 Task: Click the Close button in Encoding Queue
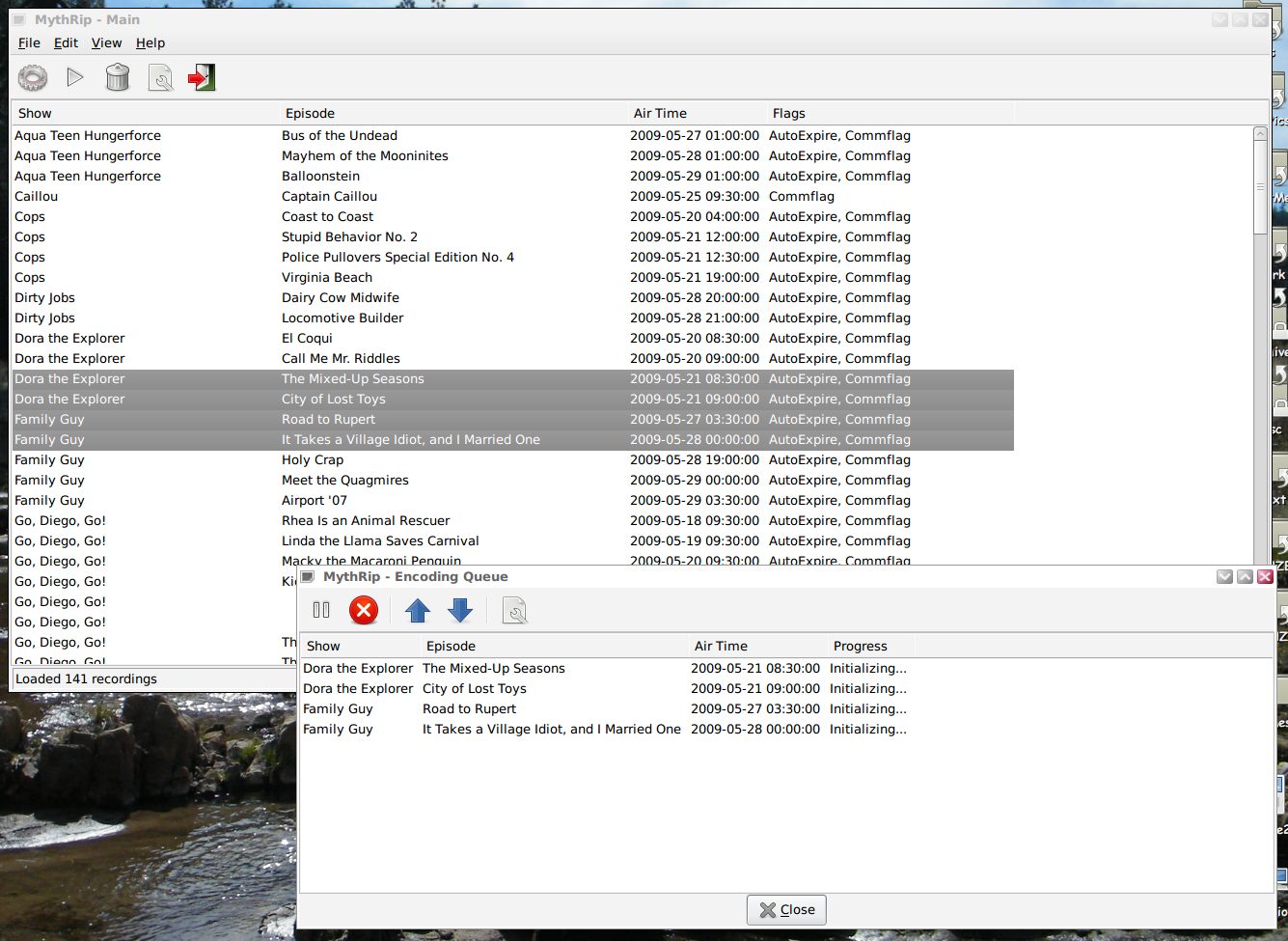pyautogui.click(x=786, y=909)
